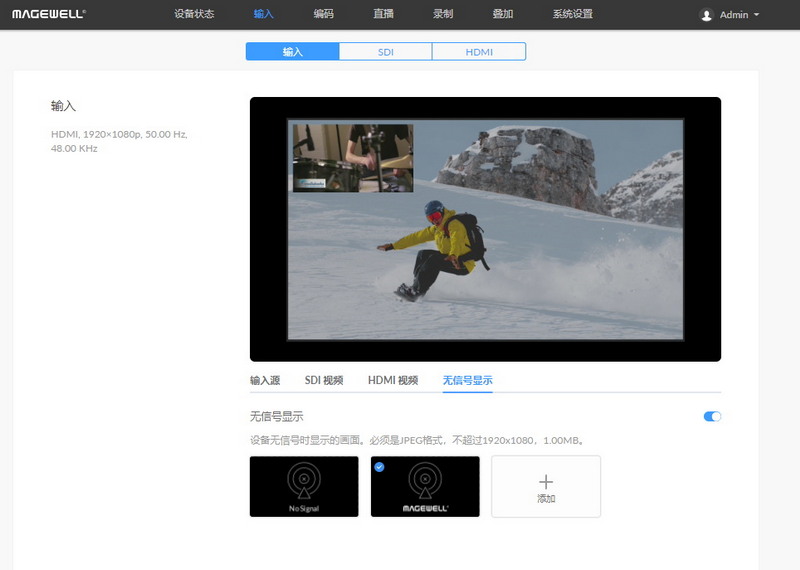Select the No Signal default image thumbnail

click(304, 487)
